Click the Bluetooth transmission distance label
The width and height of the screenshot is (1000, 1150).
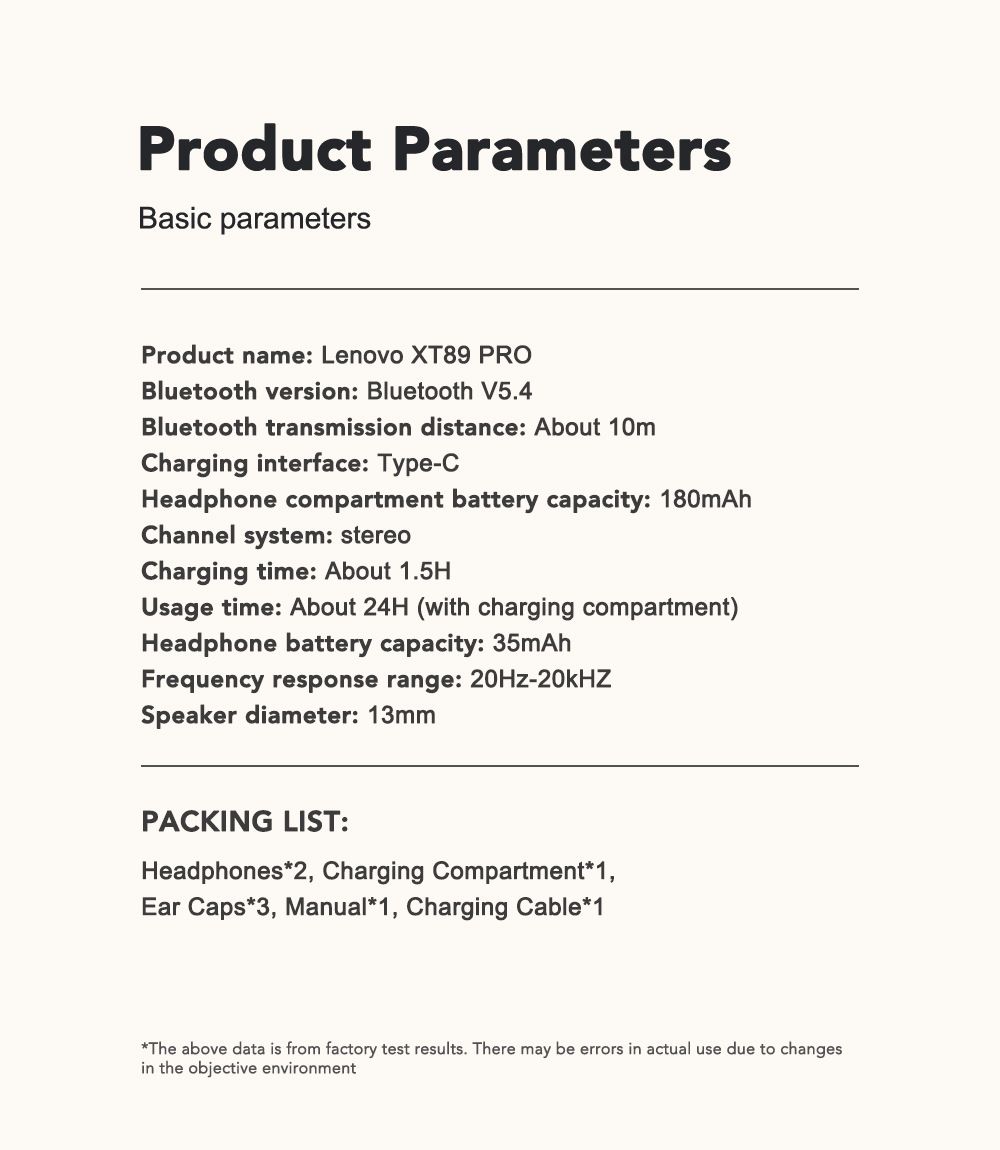click(333, 427)
